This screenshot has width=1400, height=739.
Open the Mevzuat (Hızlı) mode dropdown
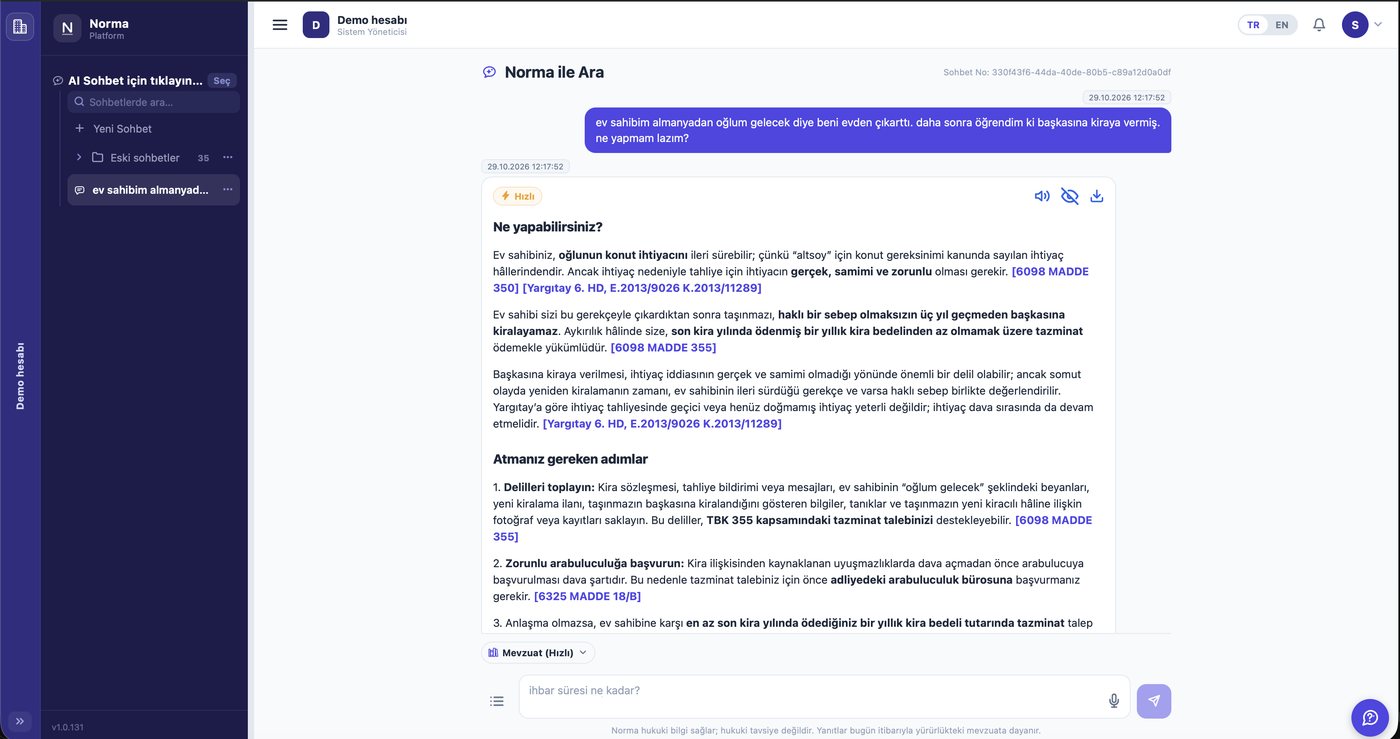[538, 653]
